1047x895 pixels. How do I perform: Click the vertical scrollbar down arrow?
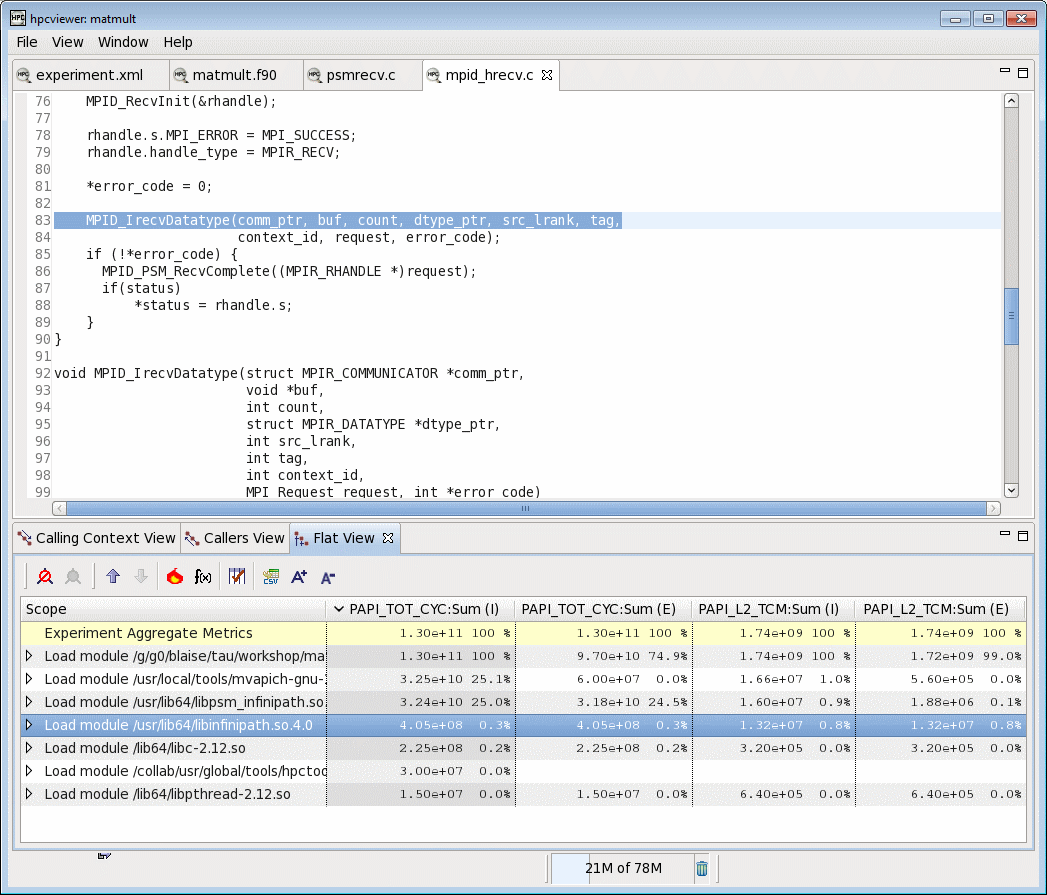1011,490
